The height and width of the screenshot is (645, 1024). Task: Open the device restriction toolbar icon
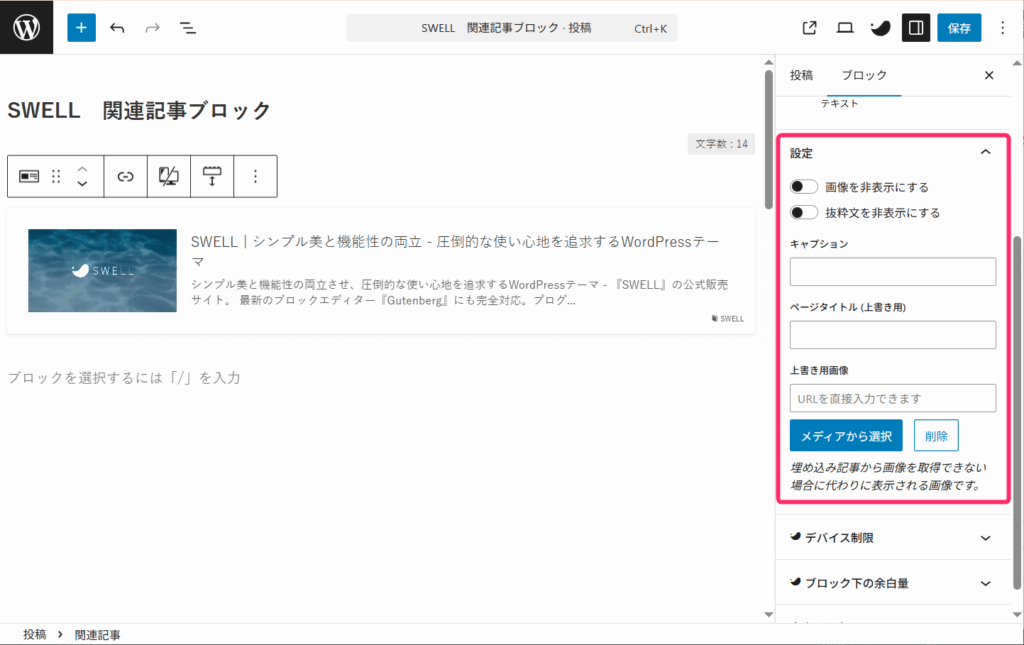point(168,176)
